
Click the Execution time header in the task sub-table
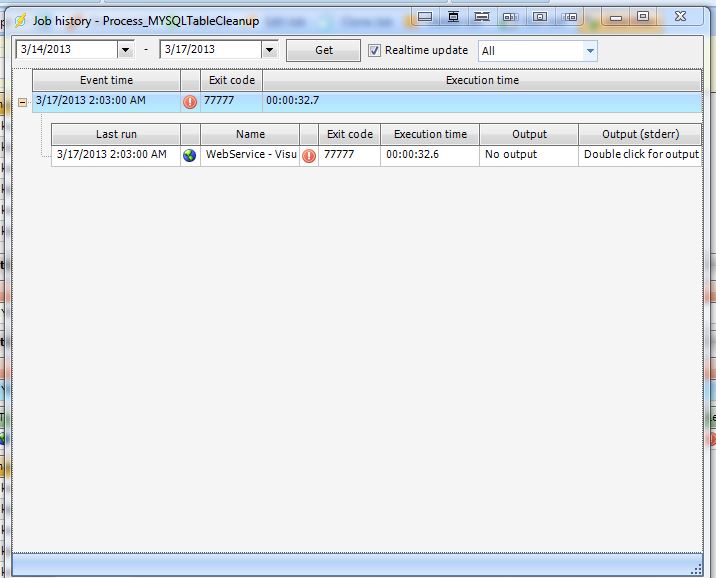tap(430, 134)
